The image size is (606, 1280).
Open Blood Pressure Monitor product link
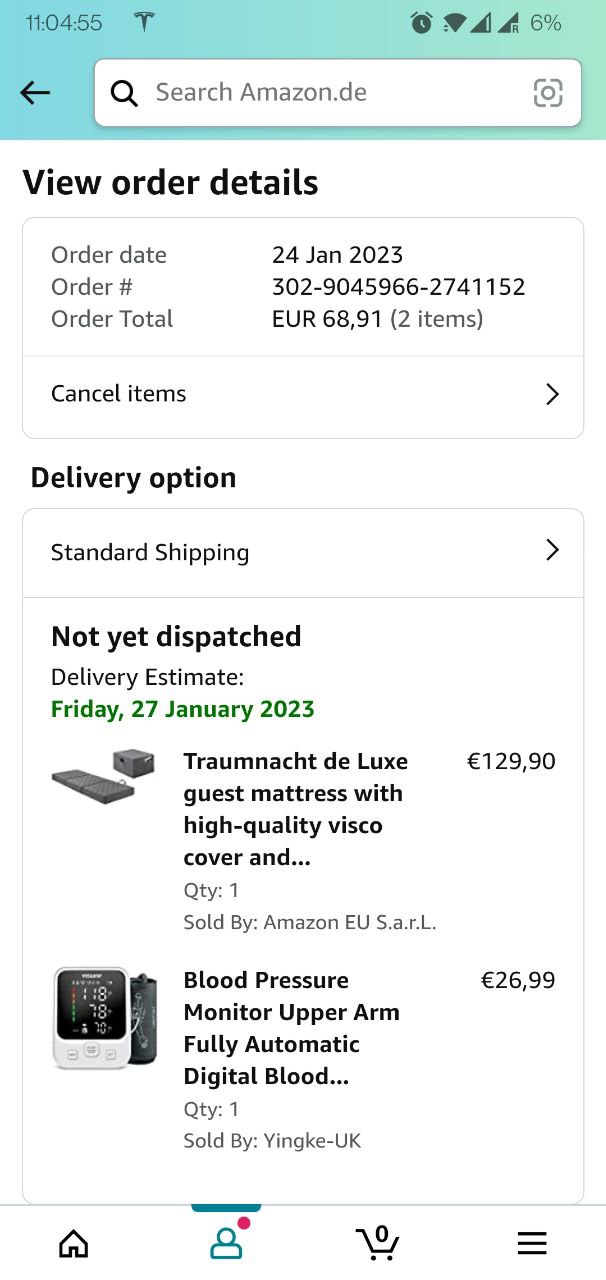pyautogui.click(x=291, y=1028)
